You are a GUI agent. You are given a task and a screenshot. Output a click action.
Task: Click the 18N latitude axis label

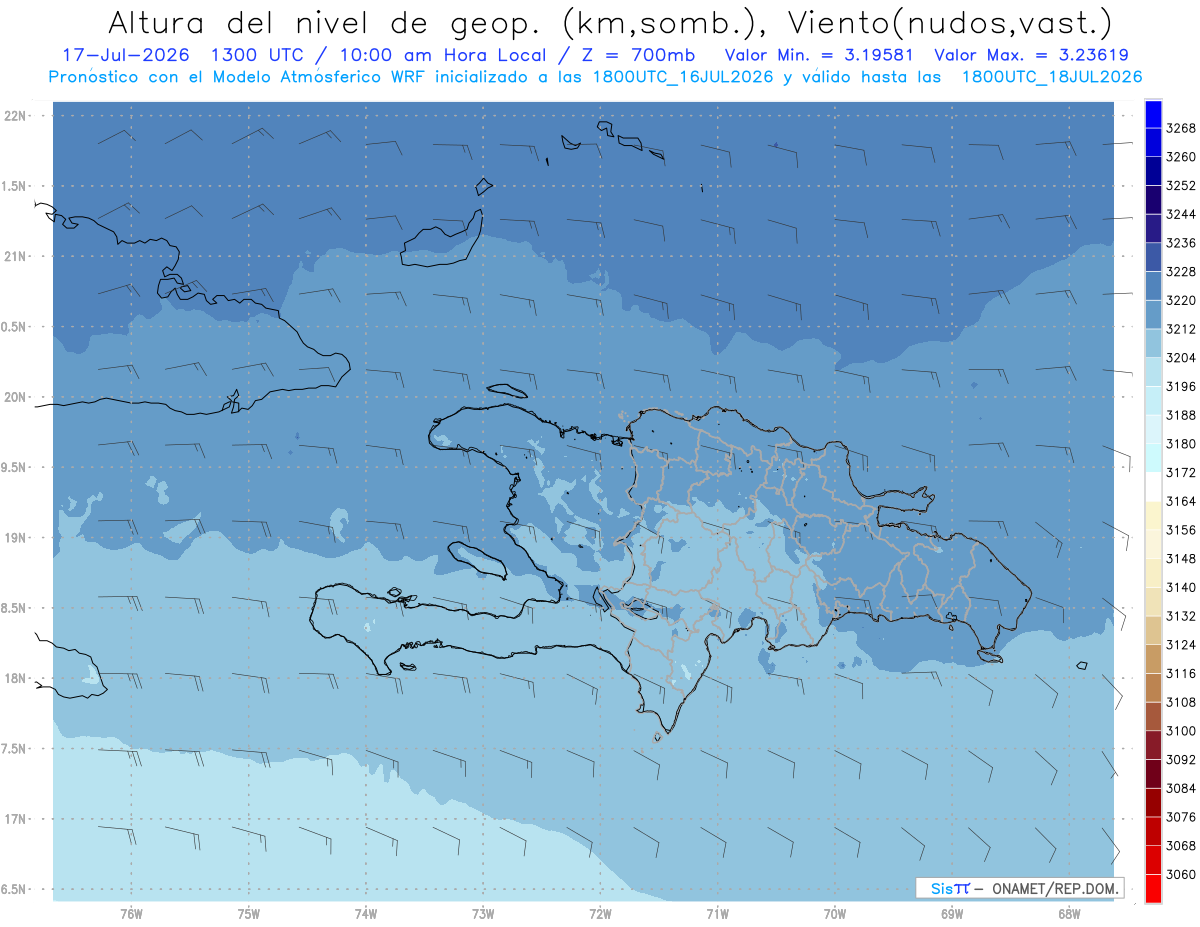click(x=17, y=678)
